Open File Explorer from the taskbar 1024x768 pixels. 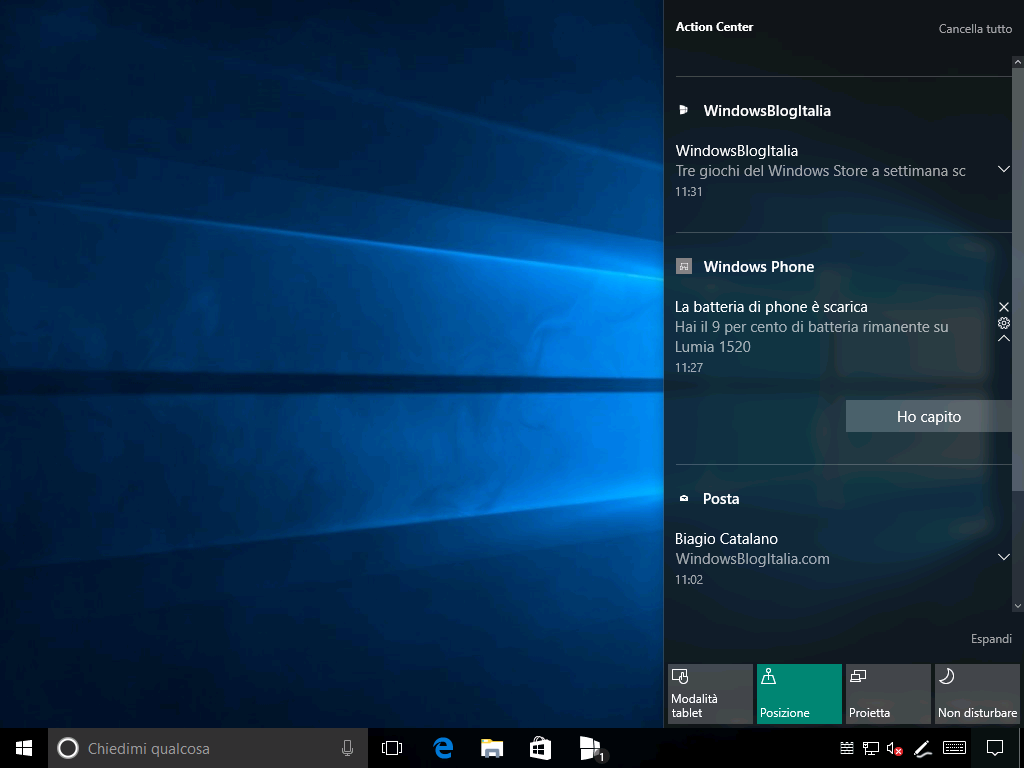[492, 748]
